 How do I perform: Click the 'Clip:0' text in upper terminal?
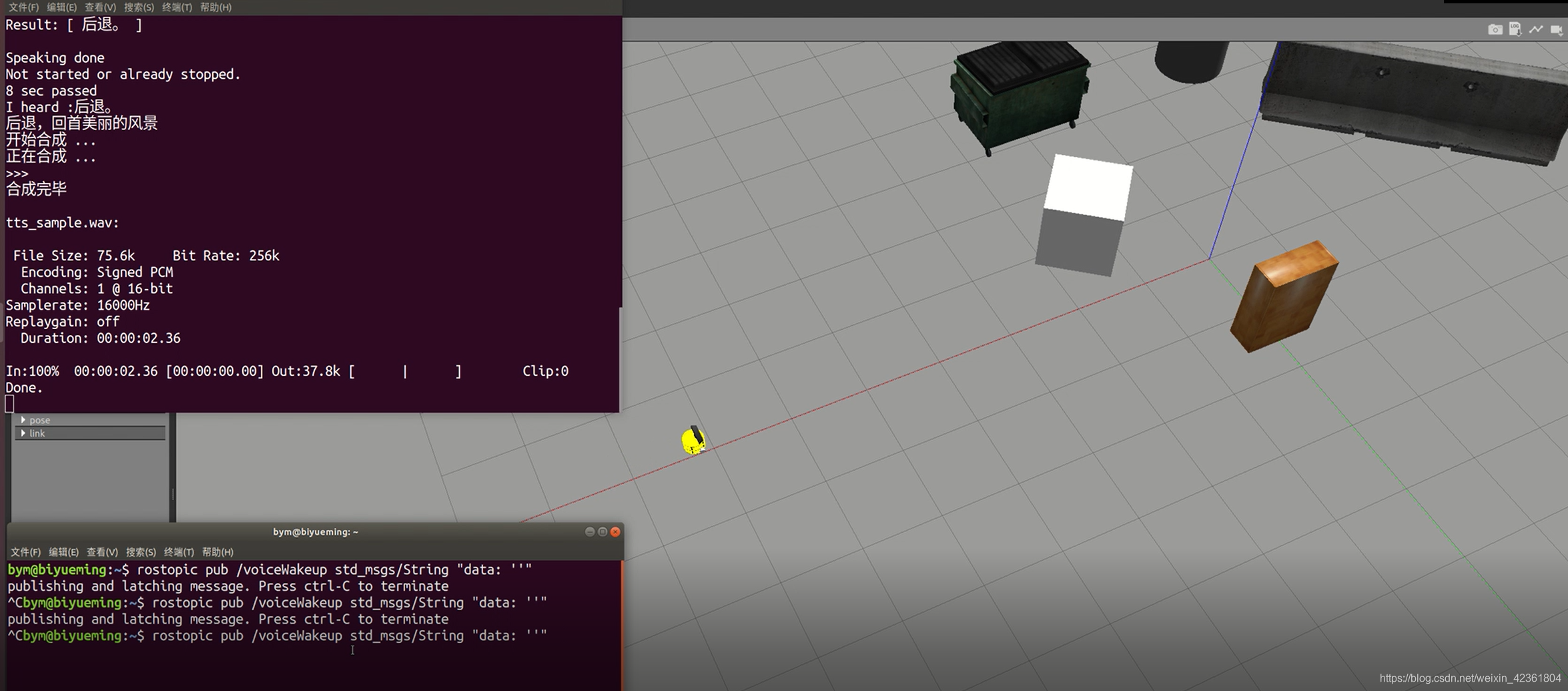(546, 371)
